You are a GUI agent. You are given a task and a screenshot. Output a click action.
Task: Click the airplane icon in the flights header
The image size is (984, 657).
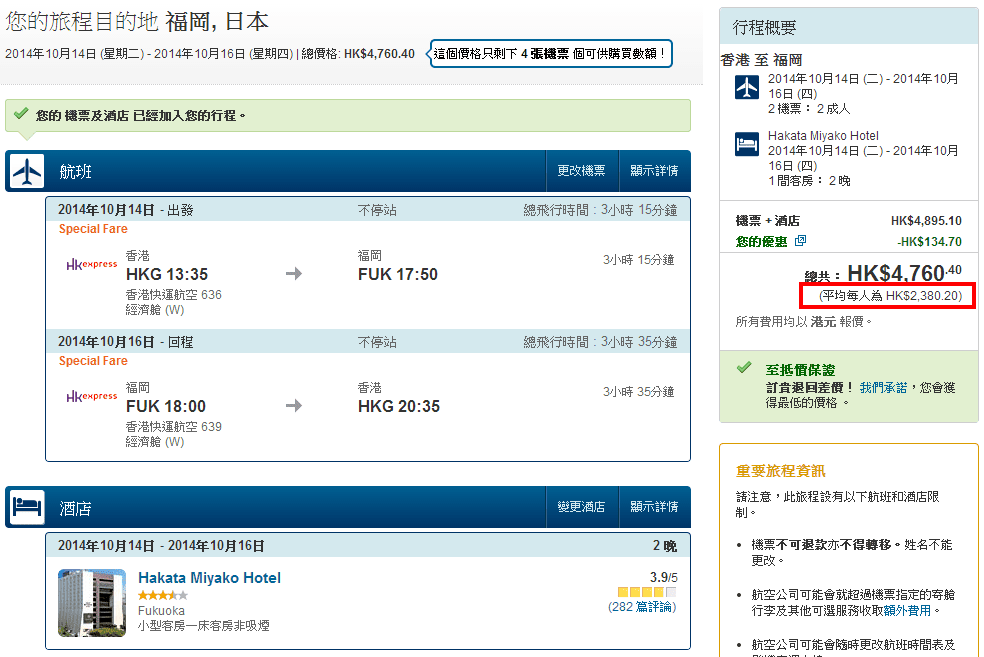tap(27, 172)
